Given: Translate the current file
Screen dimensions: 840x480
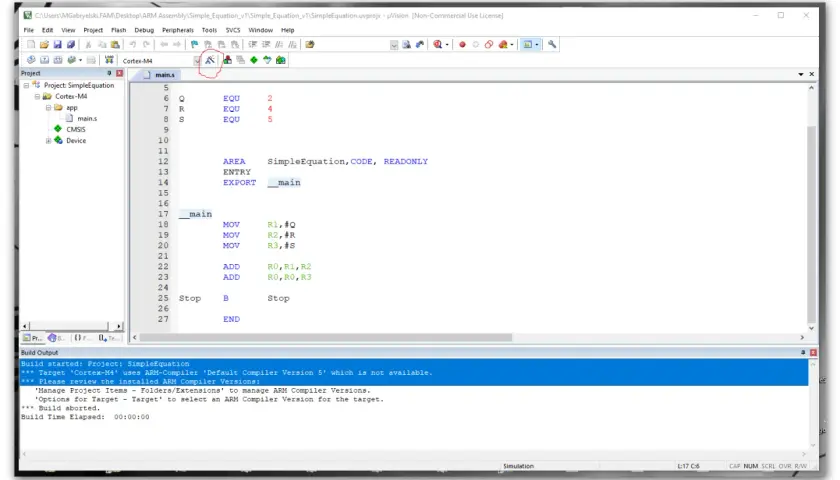Looking at the screenshot, I should [31, 60].
